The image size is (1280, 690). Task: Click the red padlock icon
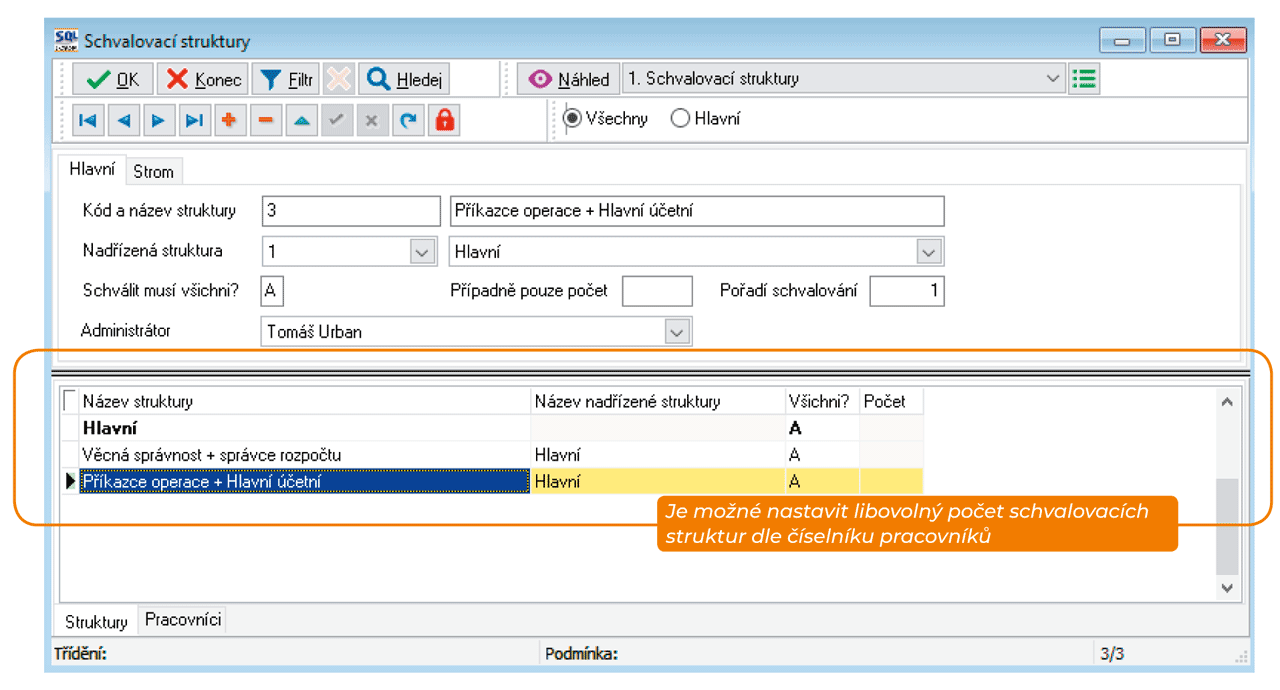444,121
